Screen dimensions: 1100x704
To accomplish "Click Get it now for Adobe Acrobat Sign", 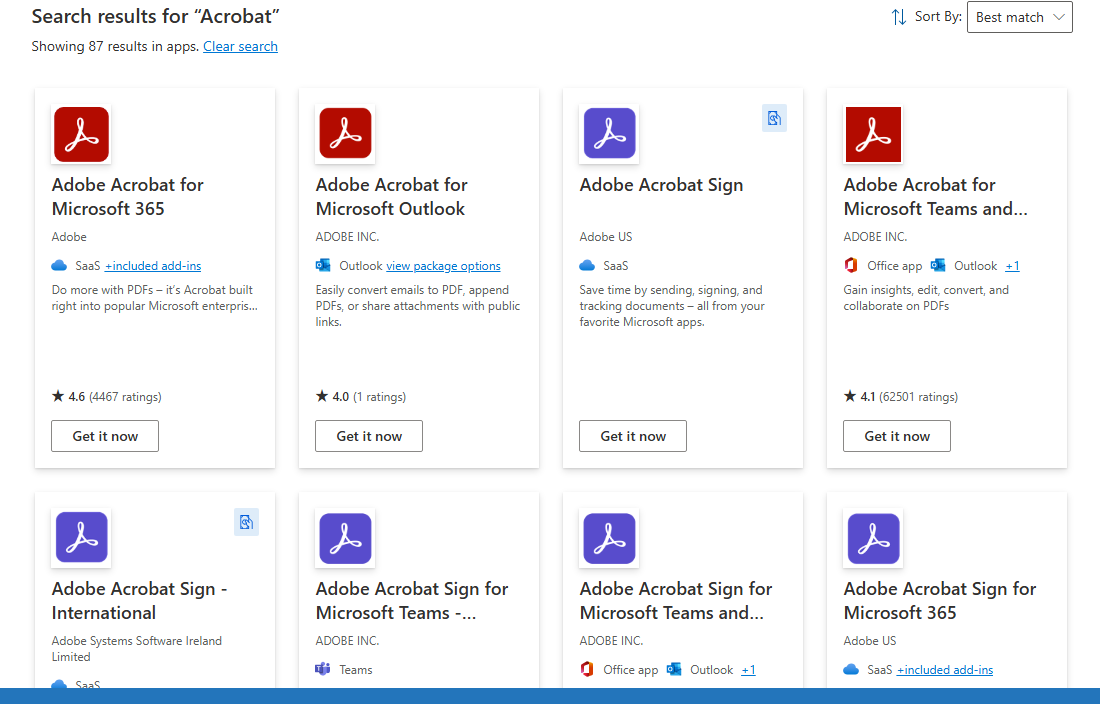I will [x=633, y=436].
